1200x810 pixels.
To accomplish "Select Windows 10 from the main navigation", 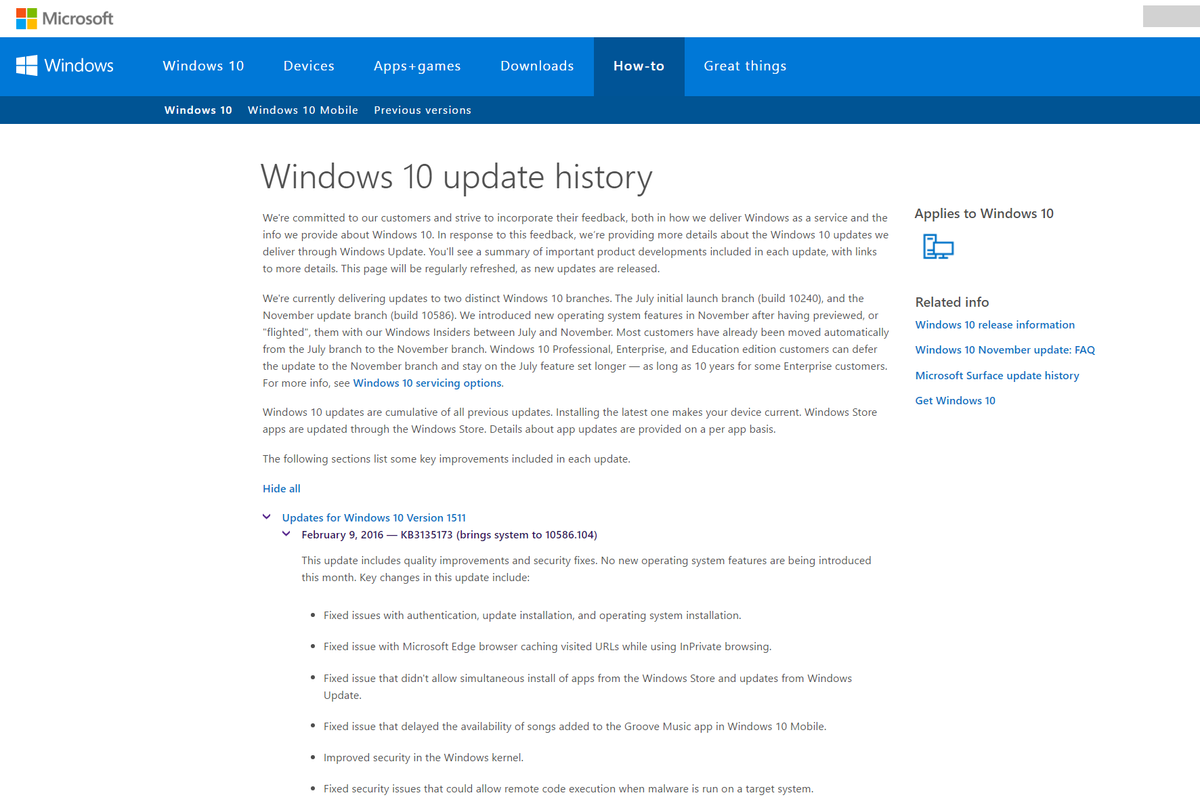I will (x=203, y=66).
